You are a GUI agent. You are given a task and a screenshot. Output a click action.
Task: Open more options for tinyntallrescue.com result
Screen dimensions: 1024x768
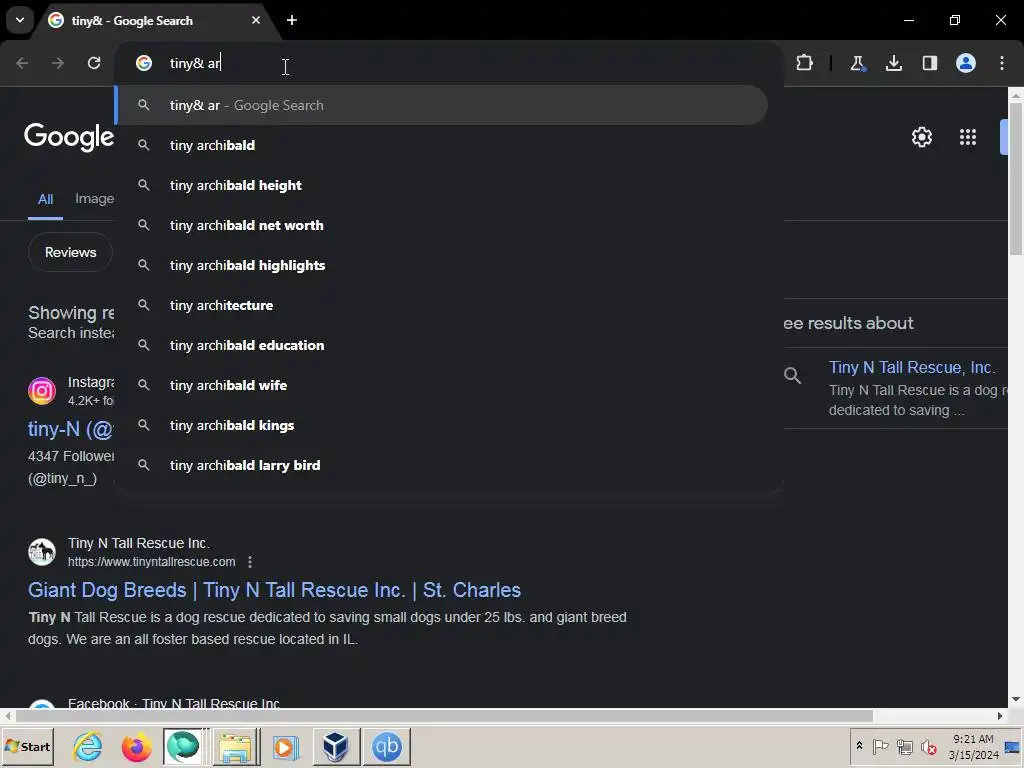point(250,562)
